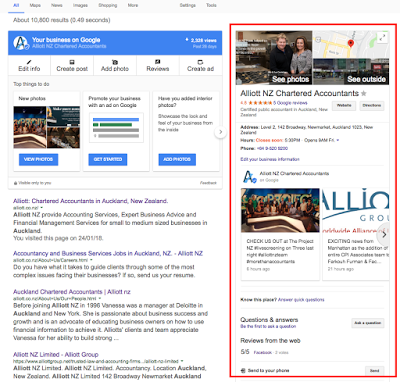Show next card in Top things to do
400x382 pixels.
pos(220,132)
